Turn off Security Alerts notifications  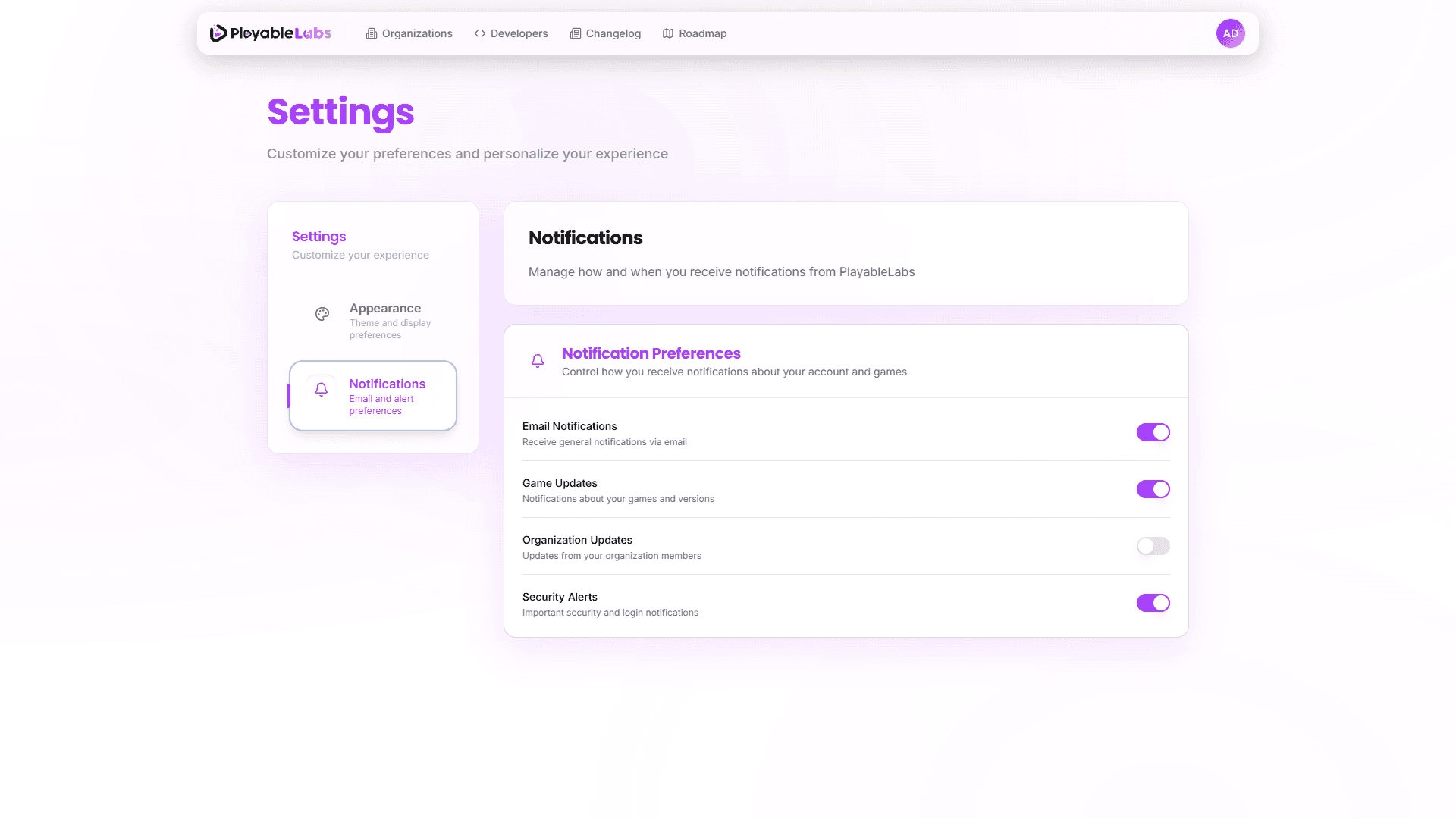click(x=1153, y=603)
